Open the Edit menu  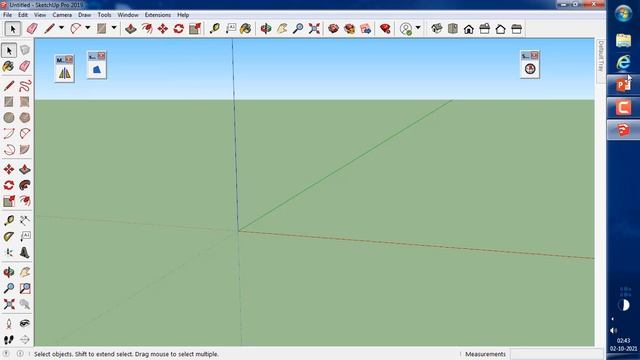pyautogui.click(x=23, y=15)
